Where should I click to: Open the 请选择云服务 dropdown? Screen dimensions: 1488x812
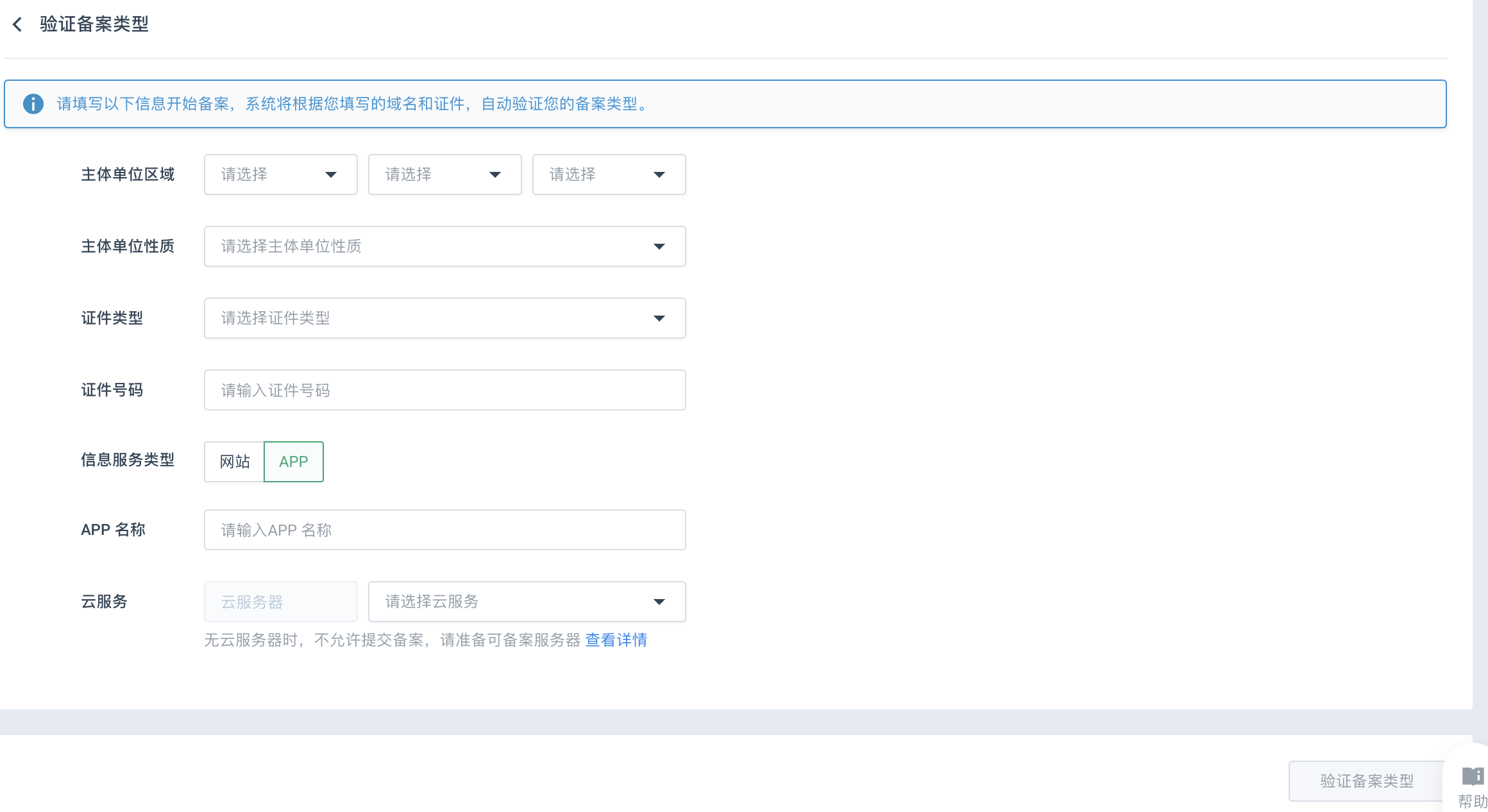pyautogui.click(x=527, y=602)
